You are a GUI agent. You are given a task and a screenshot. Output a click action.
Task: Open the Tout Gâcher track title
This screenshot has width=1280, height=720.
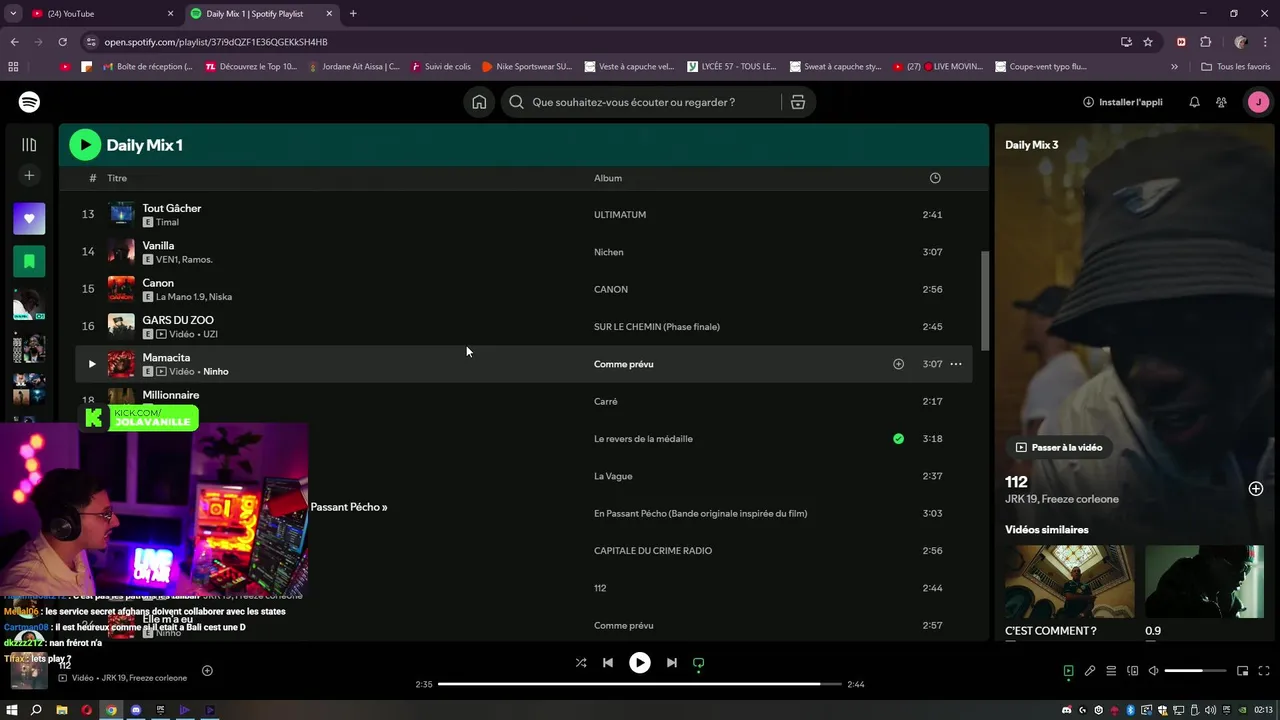click(172, 208)
